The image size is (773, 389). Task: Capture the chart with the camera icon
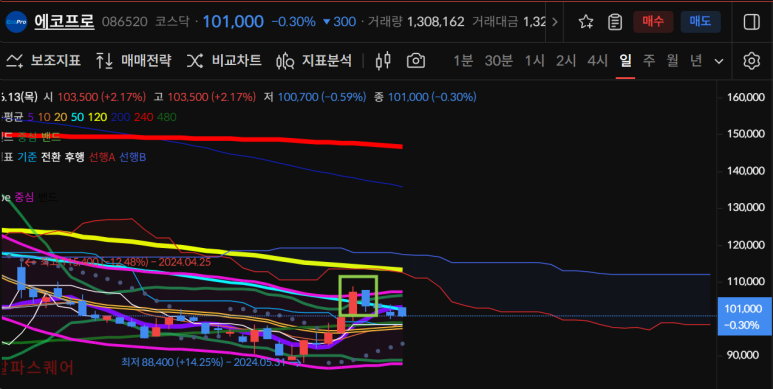[x=416, y=61]
